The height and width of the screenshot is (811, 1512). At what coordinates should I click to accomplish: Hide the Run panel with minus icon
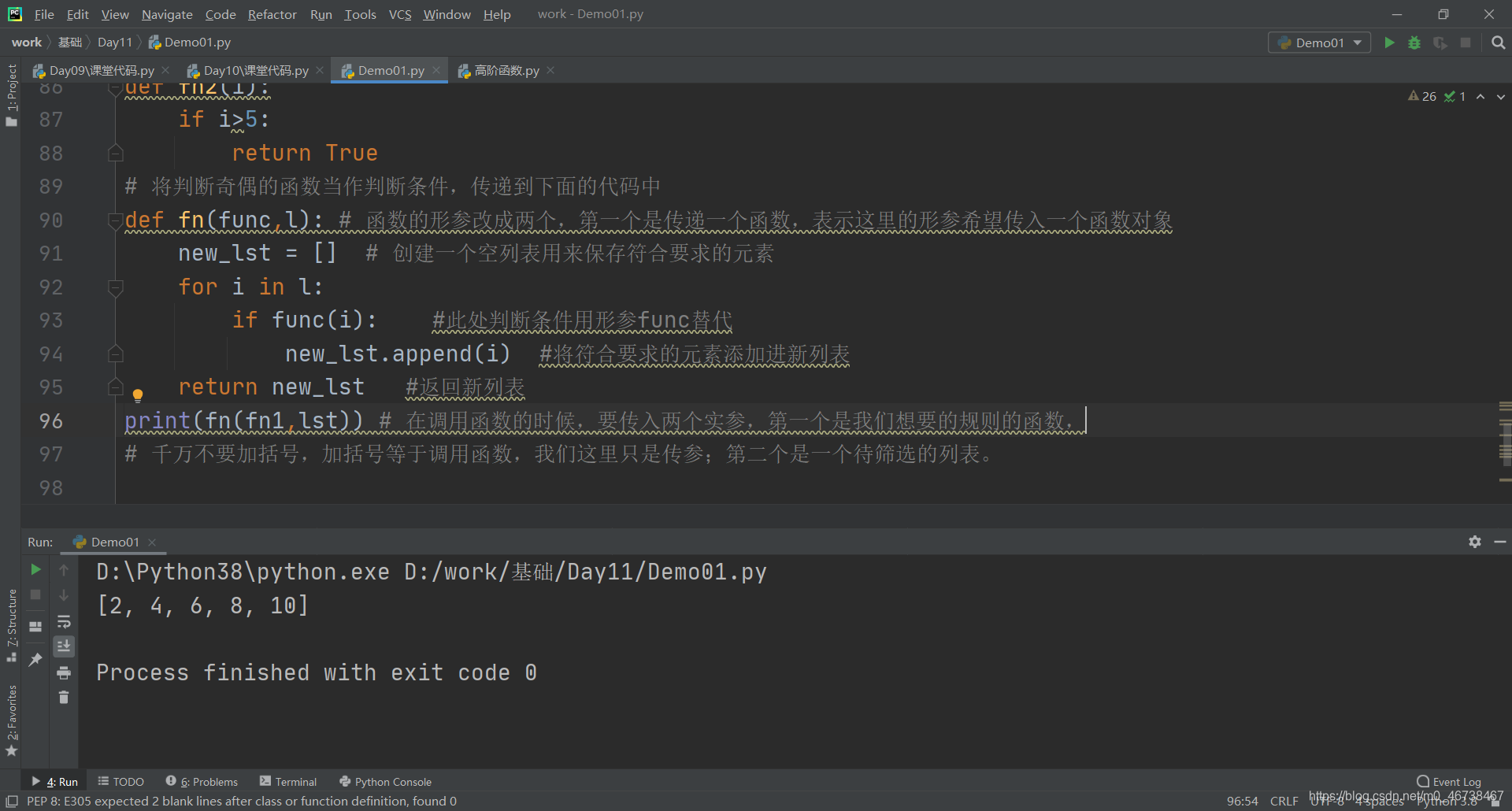pyautogui.click(x=1500, y=542)
